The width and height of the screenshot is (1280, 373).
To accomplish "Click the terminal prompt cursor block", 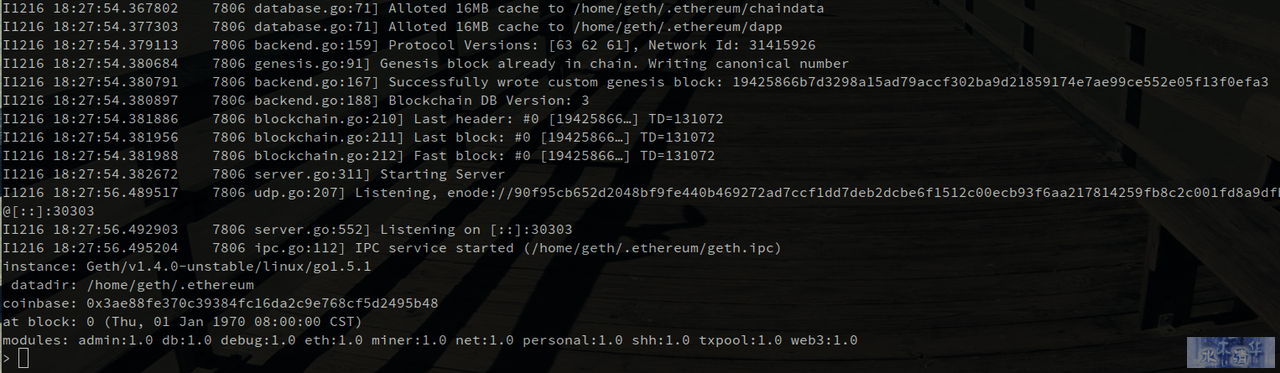I will point(23,358).
